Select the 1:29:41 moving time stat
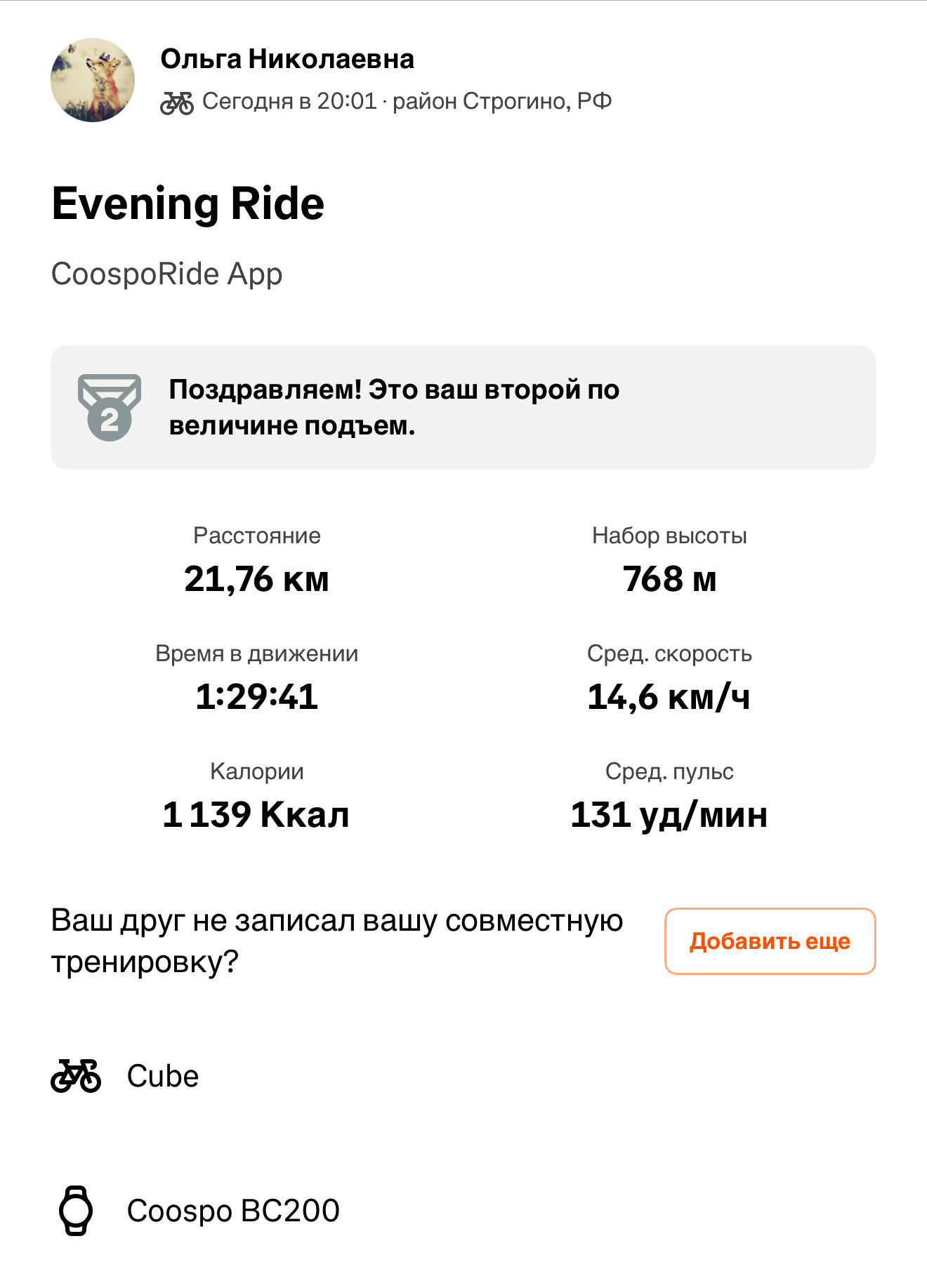 click(x=257, y=696)
